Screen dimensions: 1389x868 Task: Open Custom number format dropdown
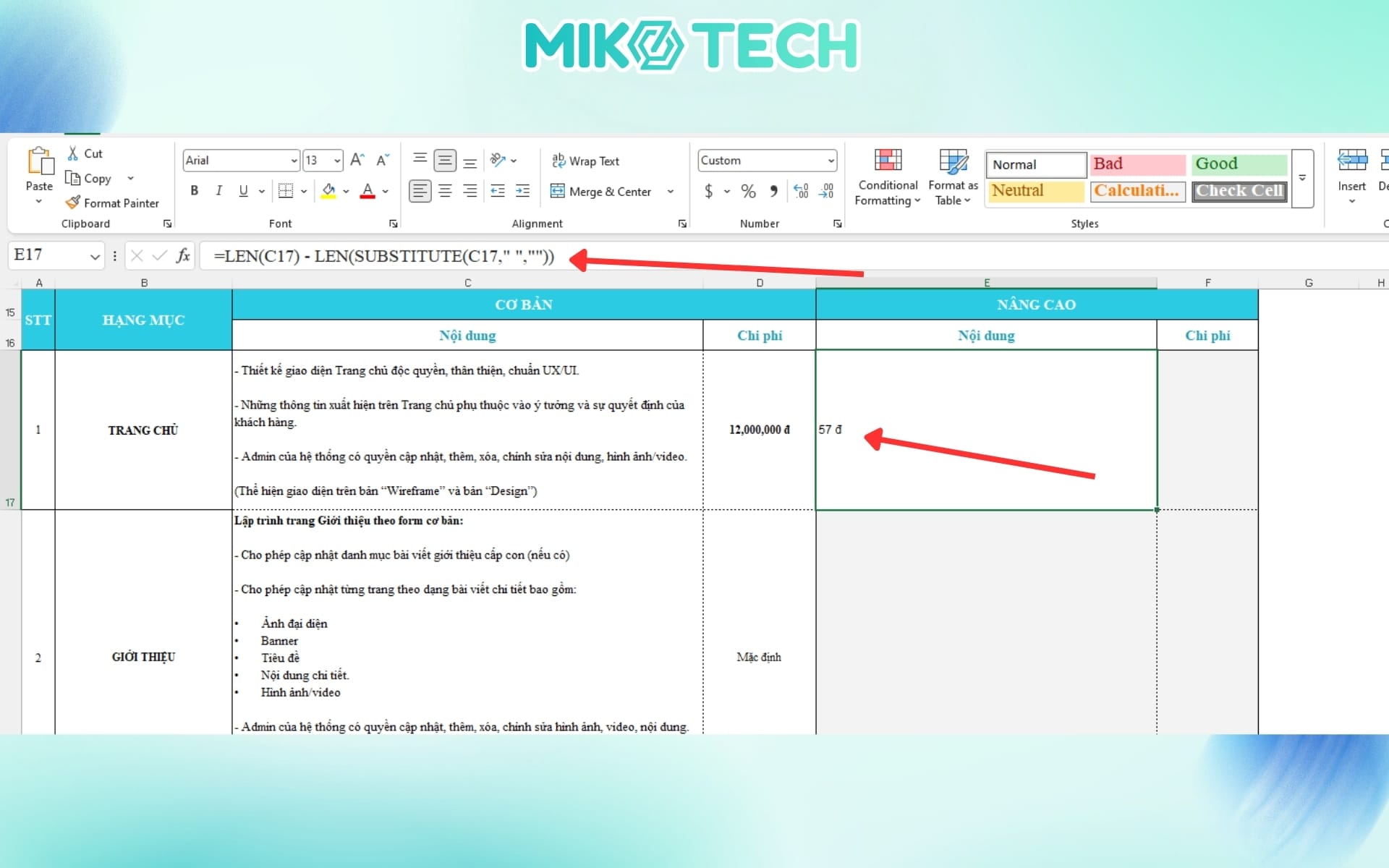(x=831, y=161)
